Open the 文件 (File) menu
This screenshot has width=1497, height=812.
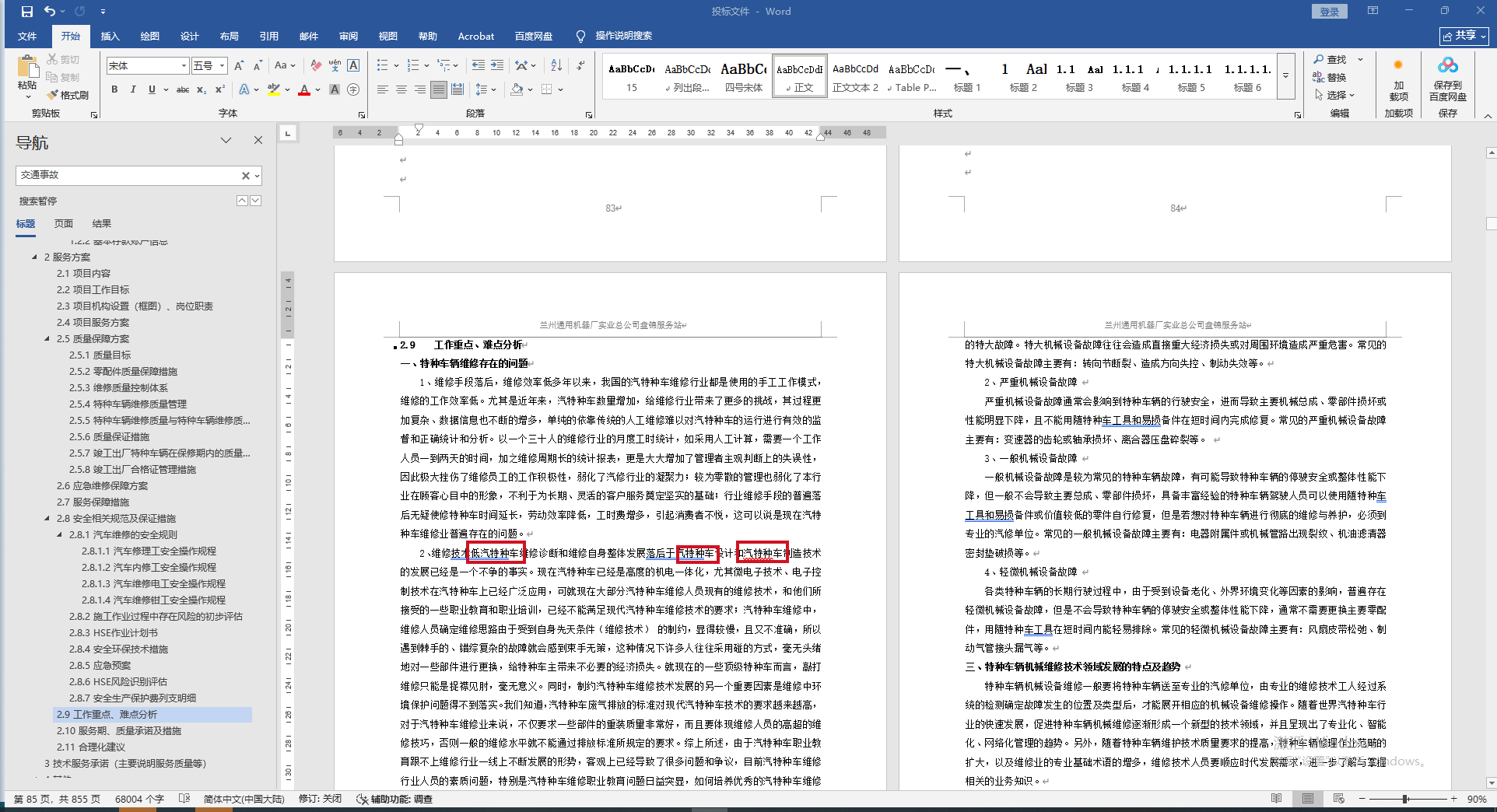tap(27, 36)
